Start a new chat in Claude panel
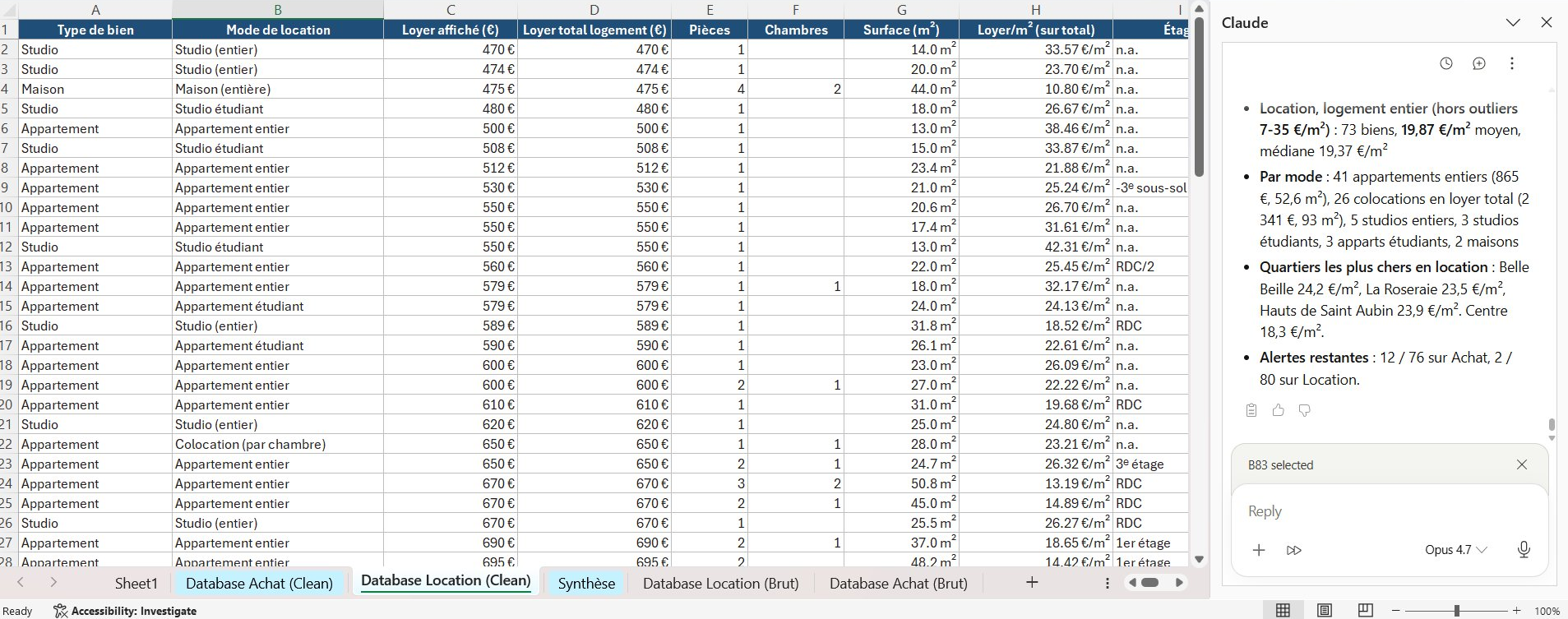1568x619 pixels. tap(1478, 63)
